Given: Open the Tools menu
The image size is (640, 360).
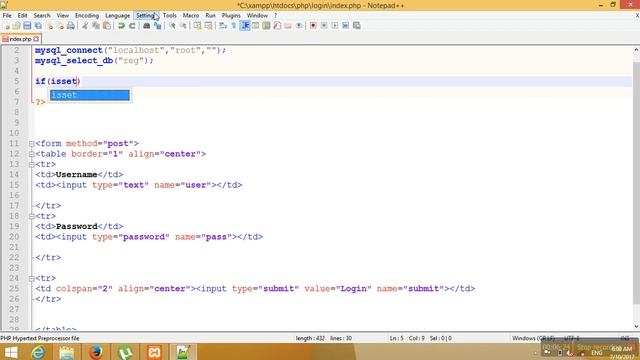Looking at the screenshot, I should coord(170,16).
